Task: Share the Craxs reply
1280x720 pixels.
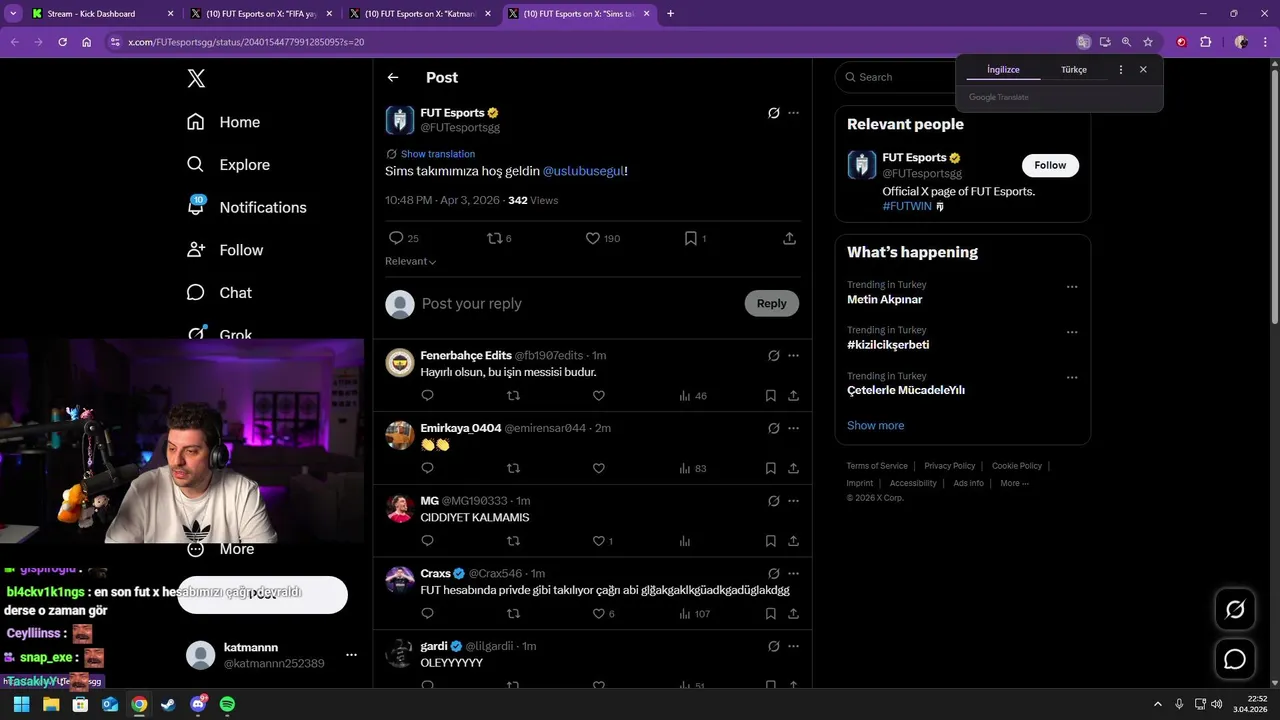Action: click(x=793, y=614)
